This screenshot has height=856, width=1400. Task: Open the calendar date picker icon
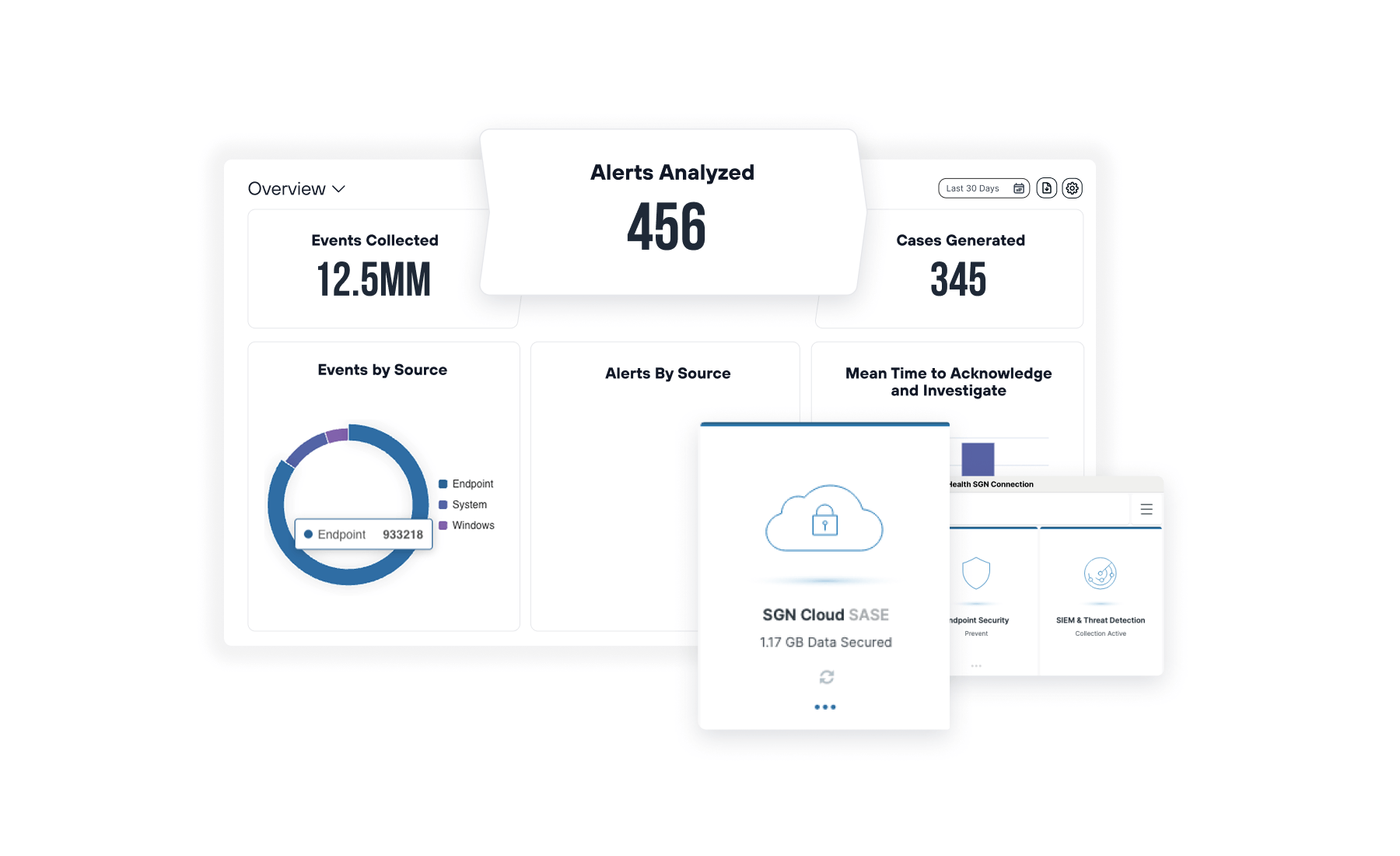tap(1019, 188)
